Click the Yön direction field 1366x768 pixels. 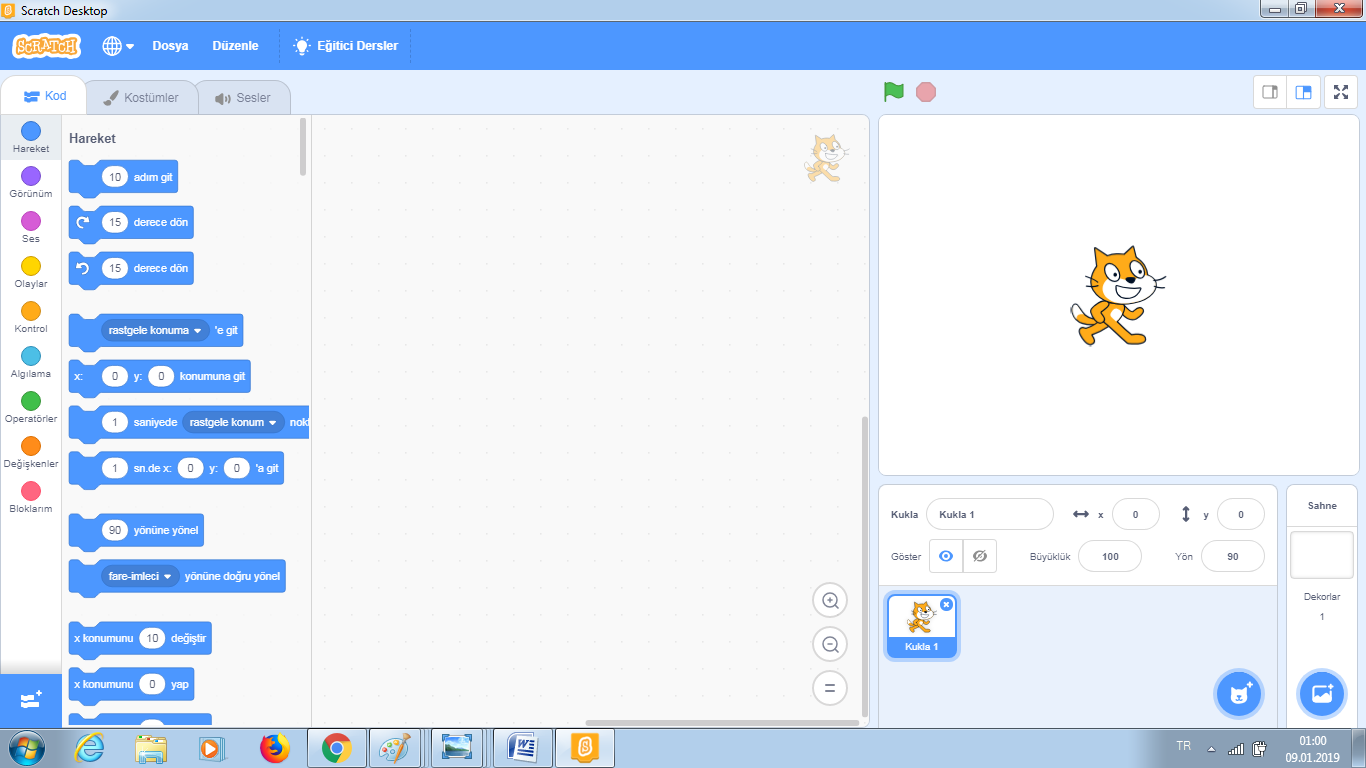click(1232, 556)
